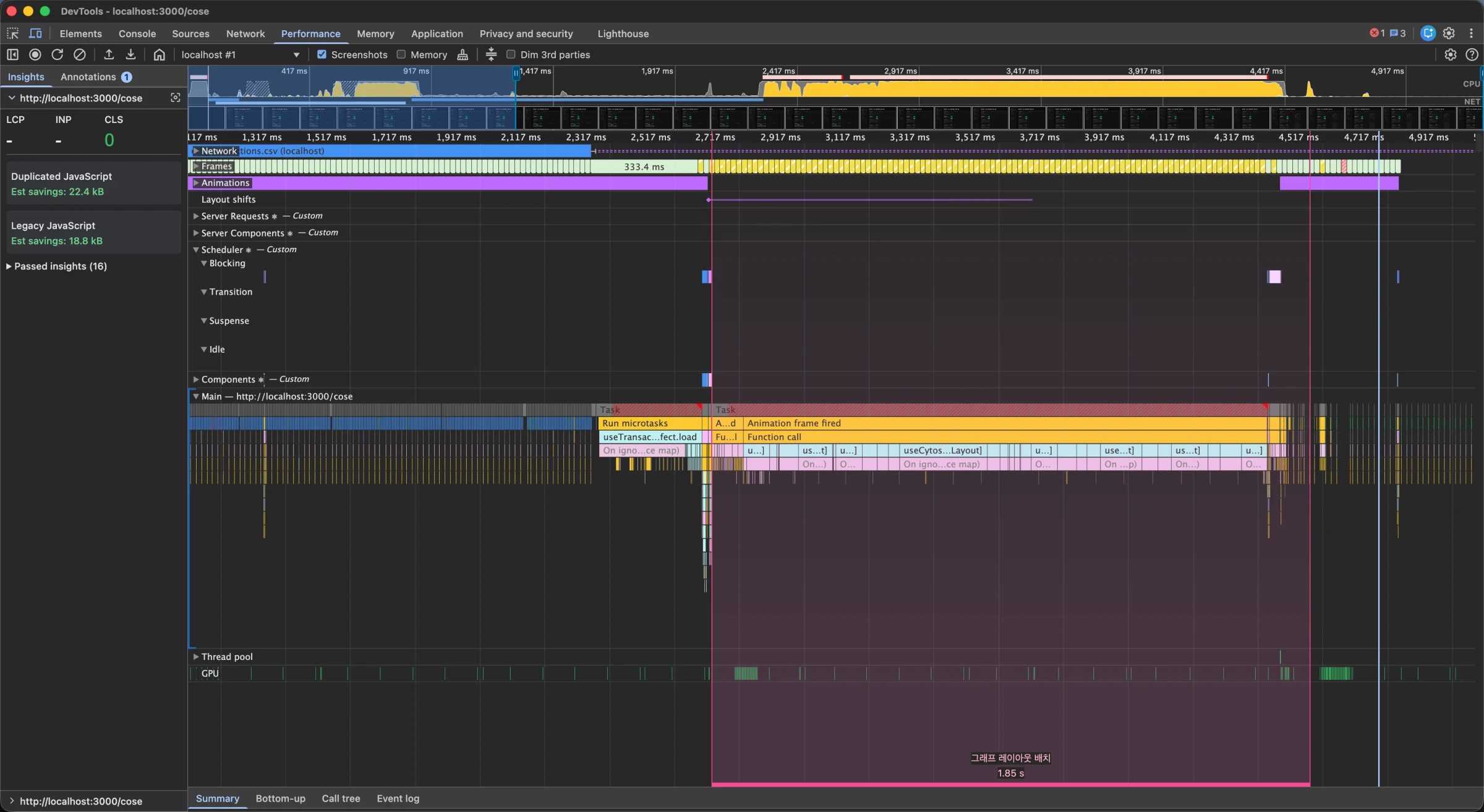1484x812 pixels.
Task: Click the reload and record icon
Action: [x=58, y=54]
